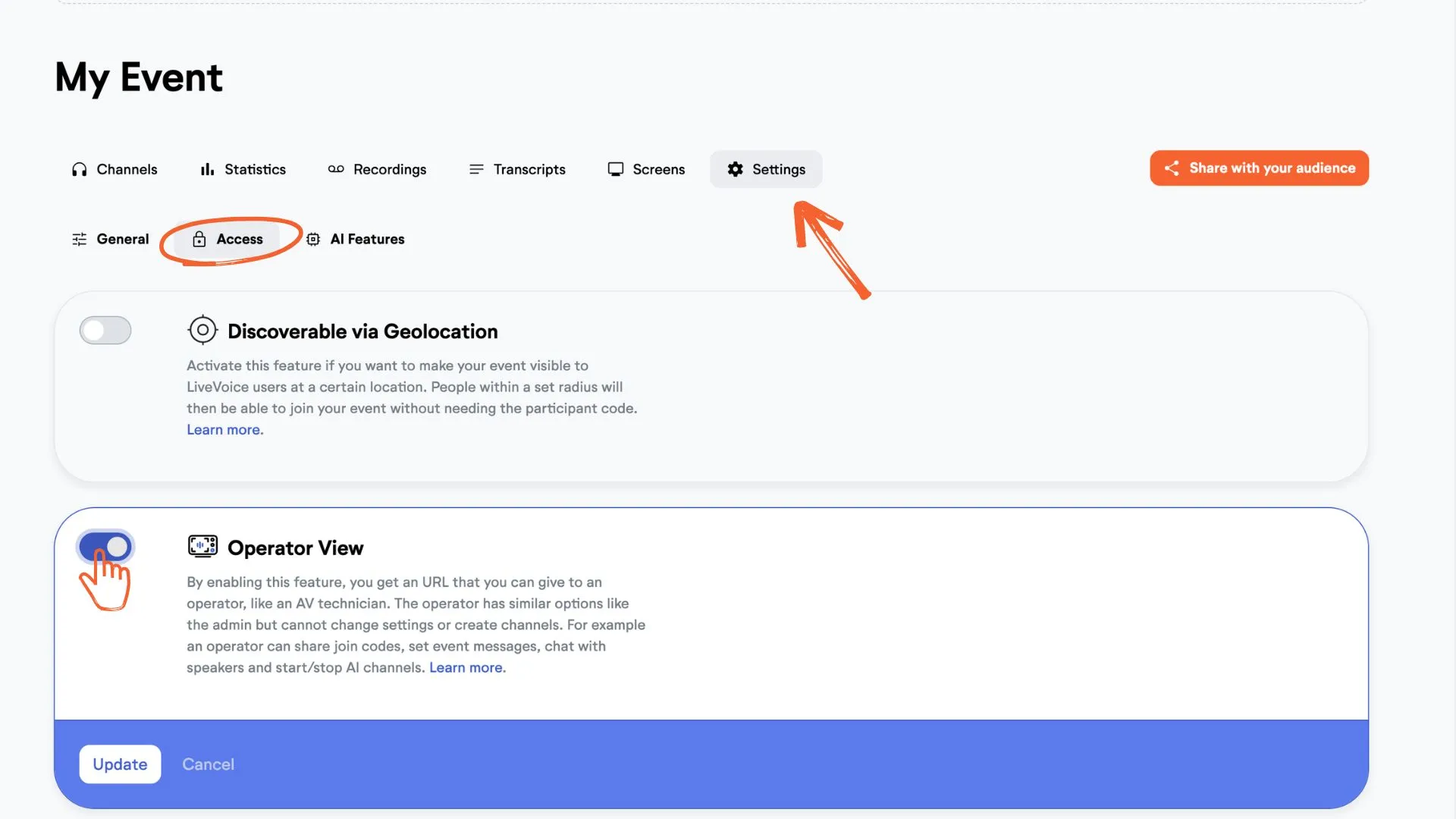Image resolution: width=1456 pixels, height=819 pixels.
Task: Click the headphones icon beside Channels
Action: point(79,169)
